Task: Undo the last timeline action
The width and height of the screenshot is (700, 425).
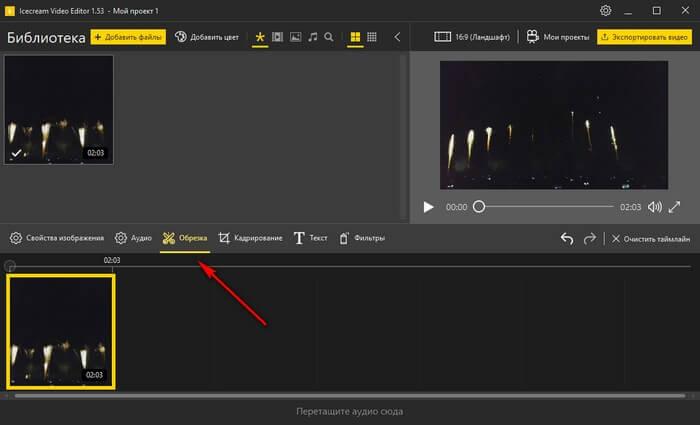Action: 567,238
